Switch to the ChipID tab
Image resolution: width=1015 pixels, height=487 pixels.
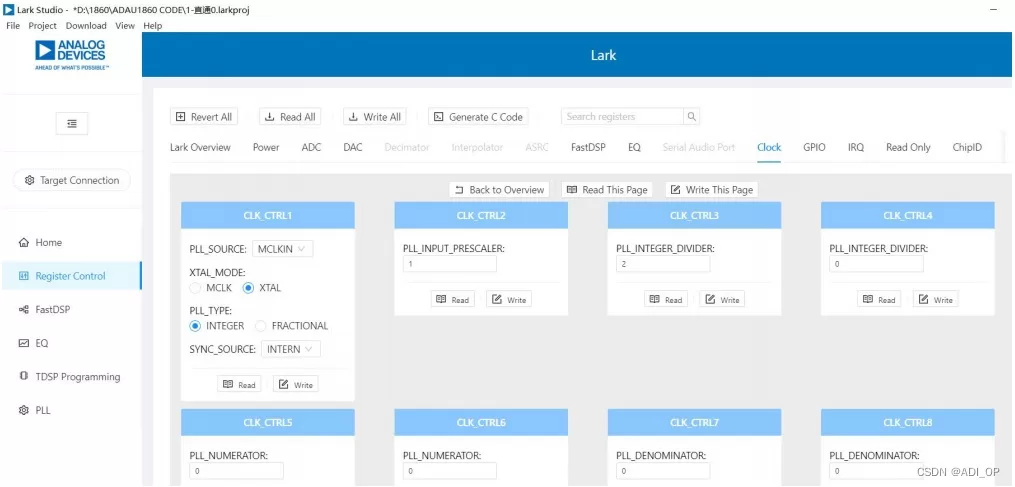(967, 147)
